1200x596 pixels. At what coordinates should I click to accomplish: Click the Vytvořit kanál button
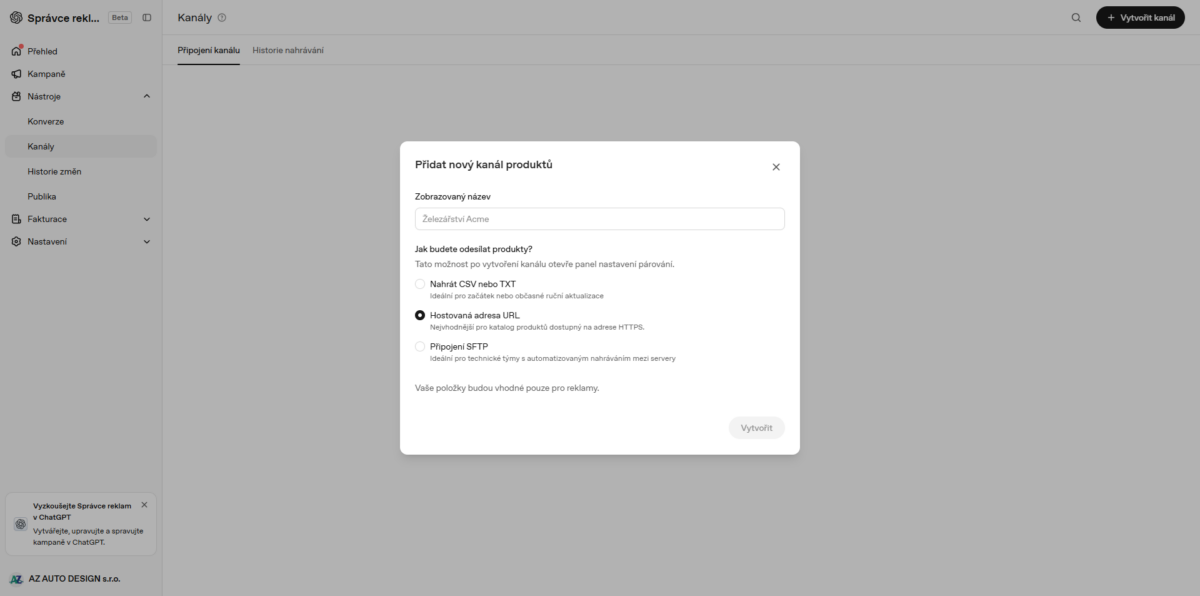coord(1140,17)
